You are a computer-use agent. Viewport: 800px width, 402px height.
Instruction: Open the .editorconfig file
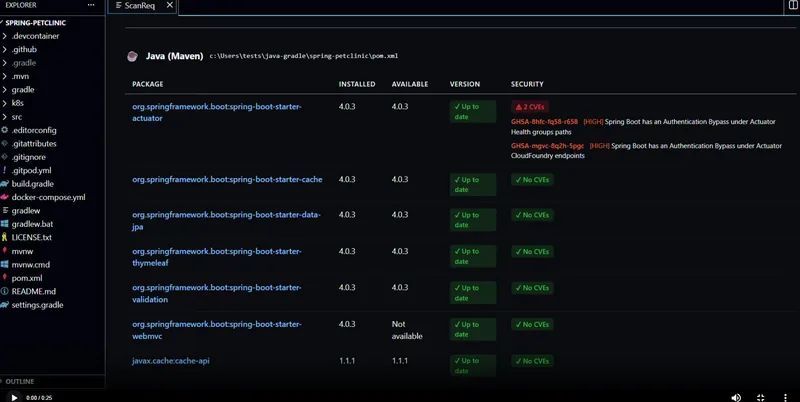tap(34, 130)
